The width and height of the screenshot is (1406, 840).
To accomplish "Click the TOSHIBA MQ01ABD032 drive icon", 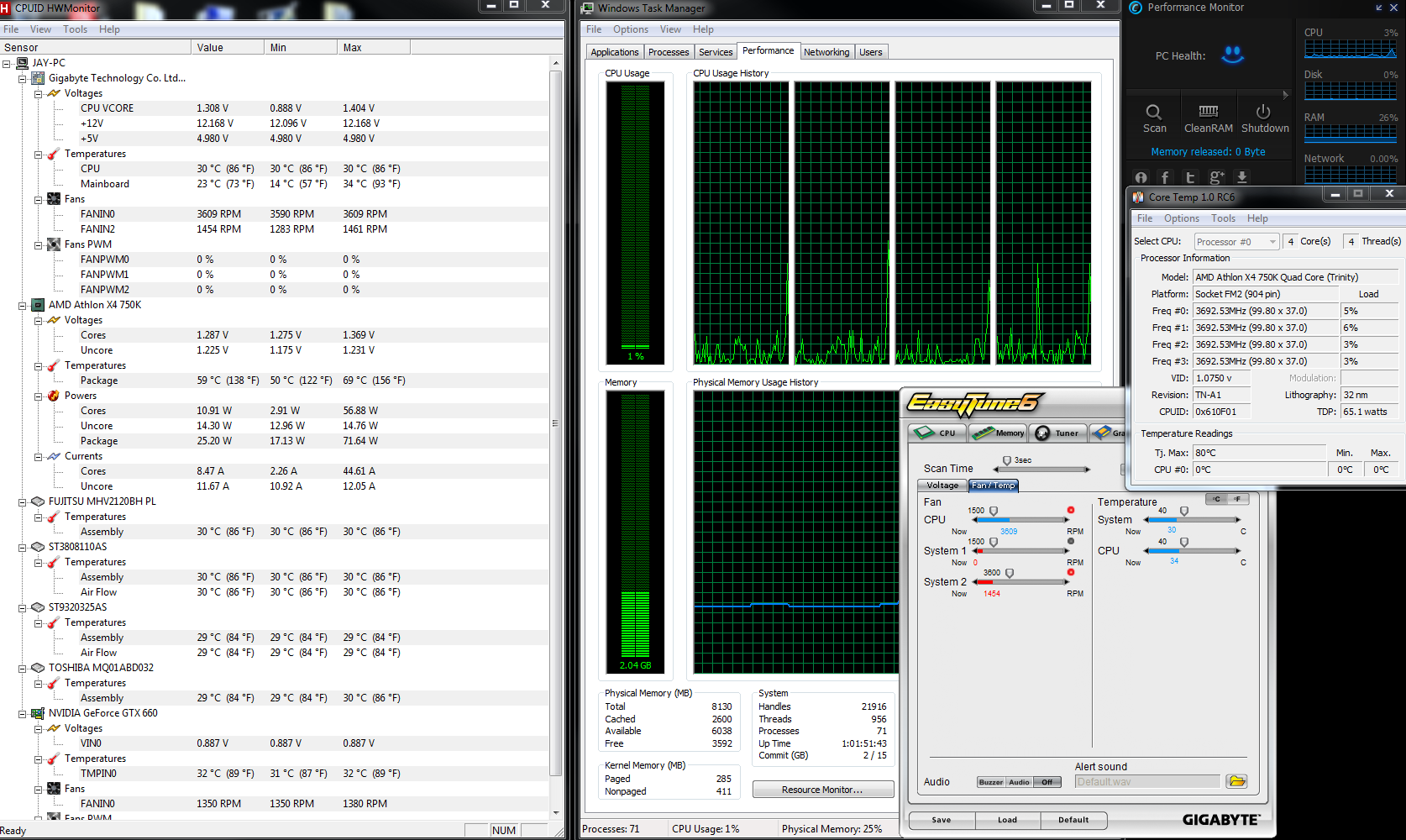I will (x=38, y=668).
